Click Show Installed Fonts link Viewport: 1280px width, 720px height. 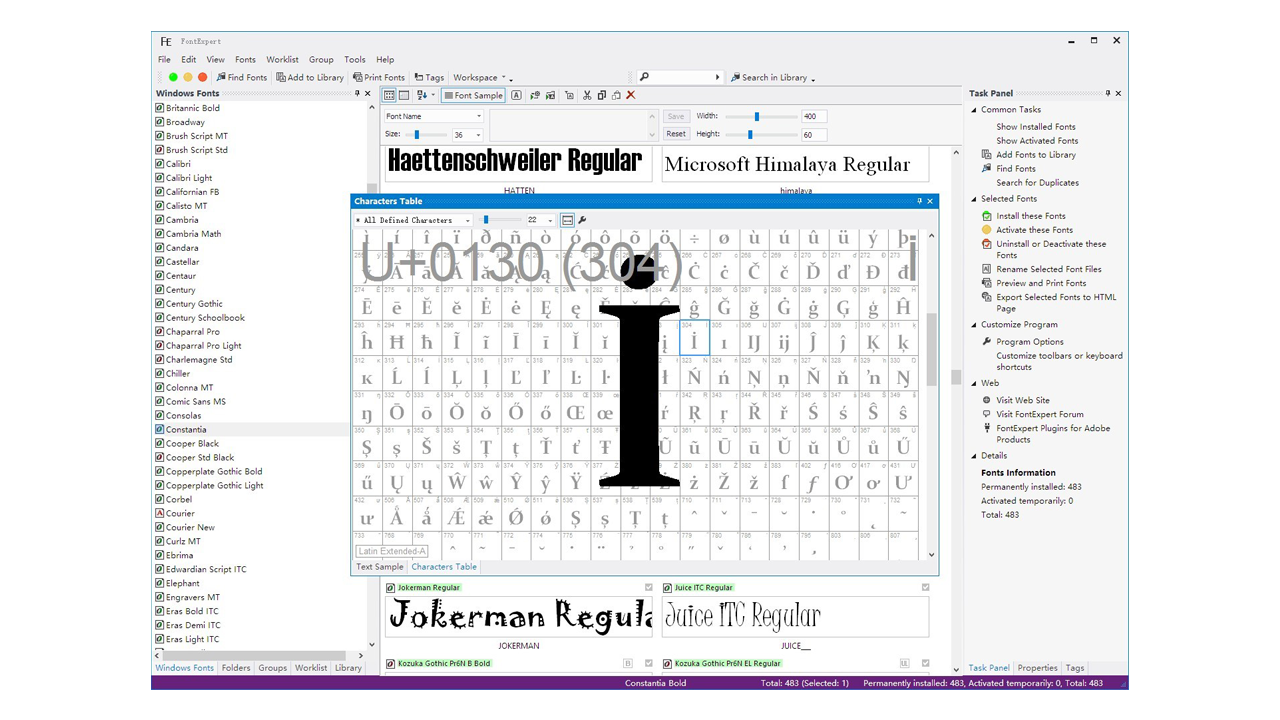(1036, 127)
